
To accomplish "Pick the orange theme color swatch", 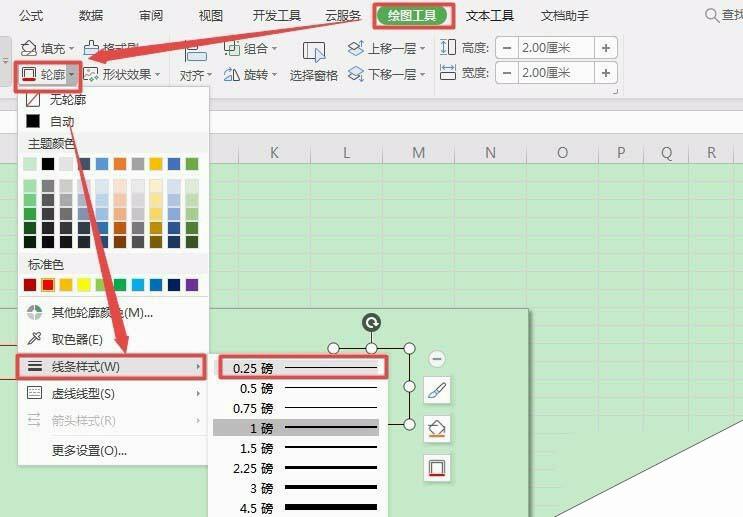I will pyautogui.click(x=120, y=164).
